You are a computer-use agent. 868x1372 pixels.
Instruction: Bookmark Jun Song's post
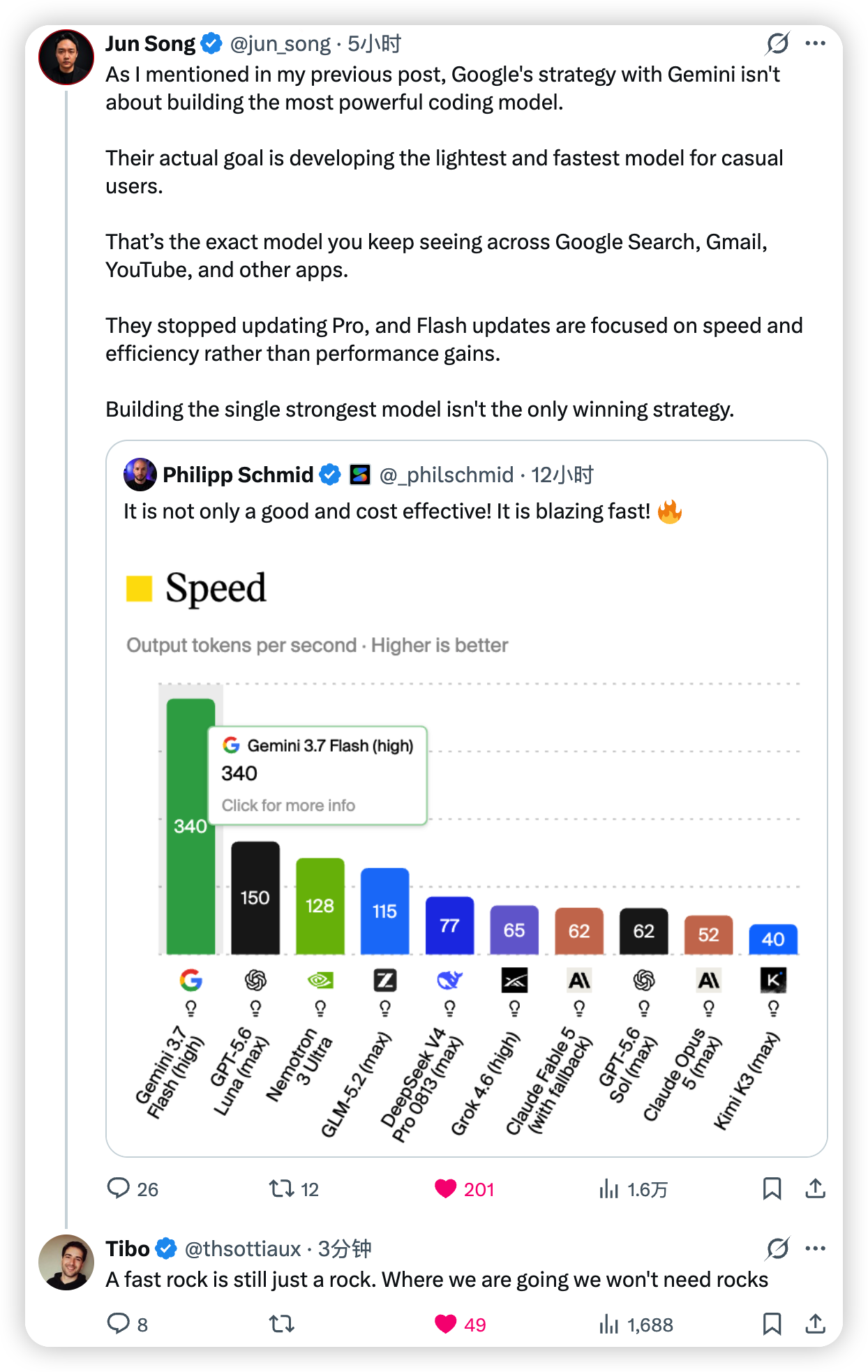(772, 1188)
